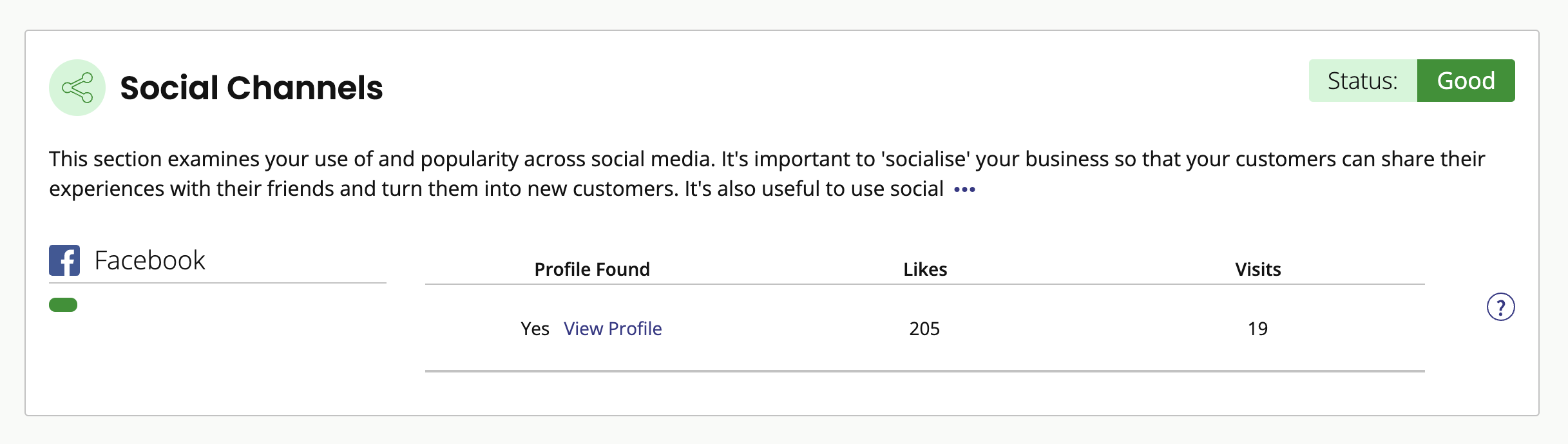
Task: Click the 'experiences with their friends' text line
Action: pos(496,189)
